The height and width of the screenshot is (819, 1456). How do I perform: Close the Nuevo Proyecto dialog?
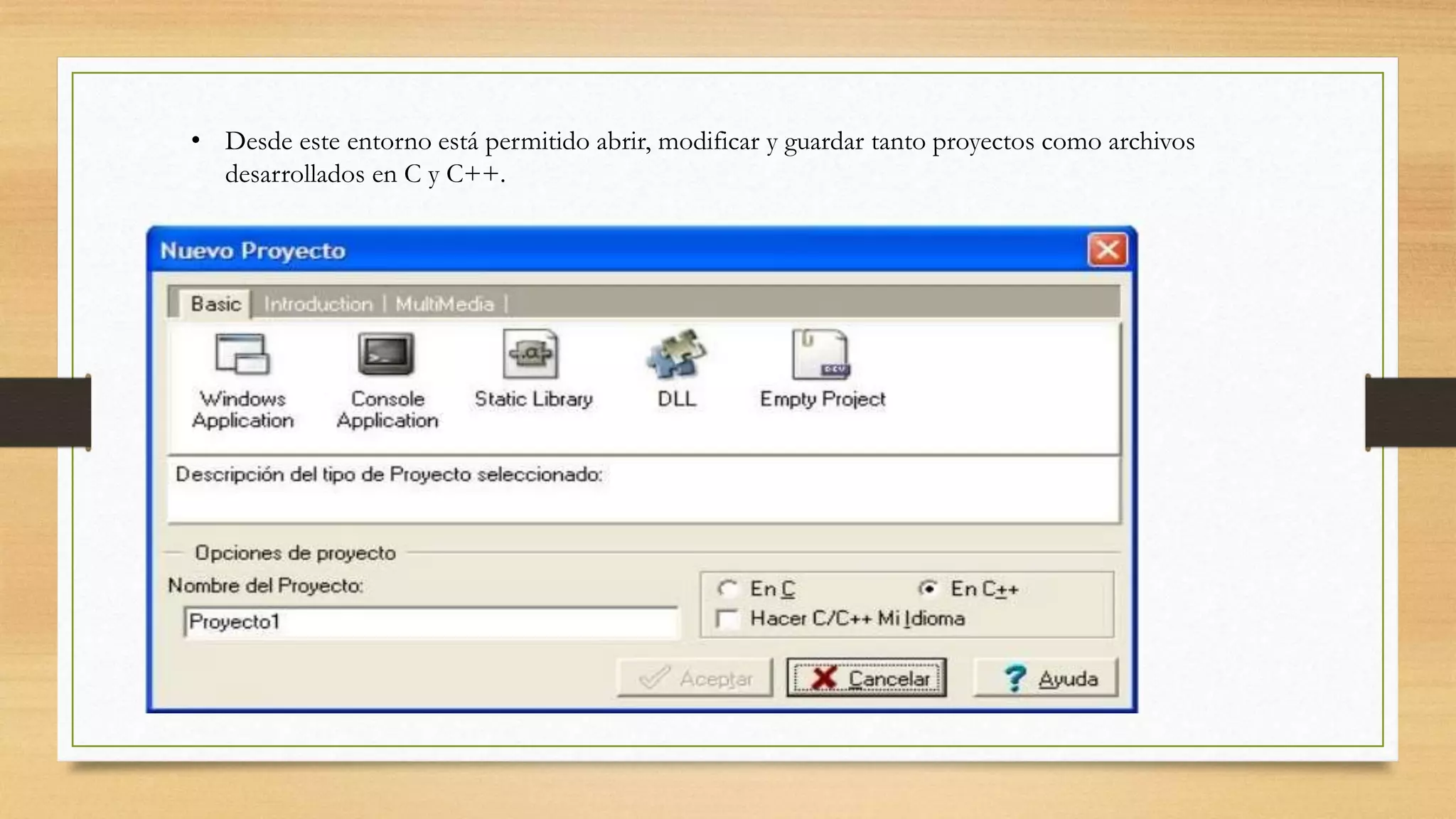pyautogui.click(x=1107, y=250)
